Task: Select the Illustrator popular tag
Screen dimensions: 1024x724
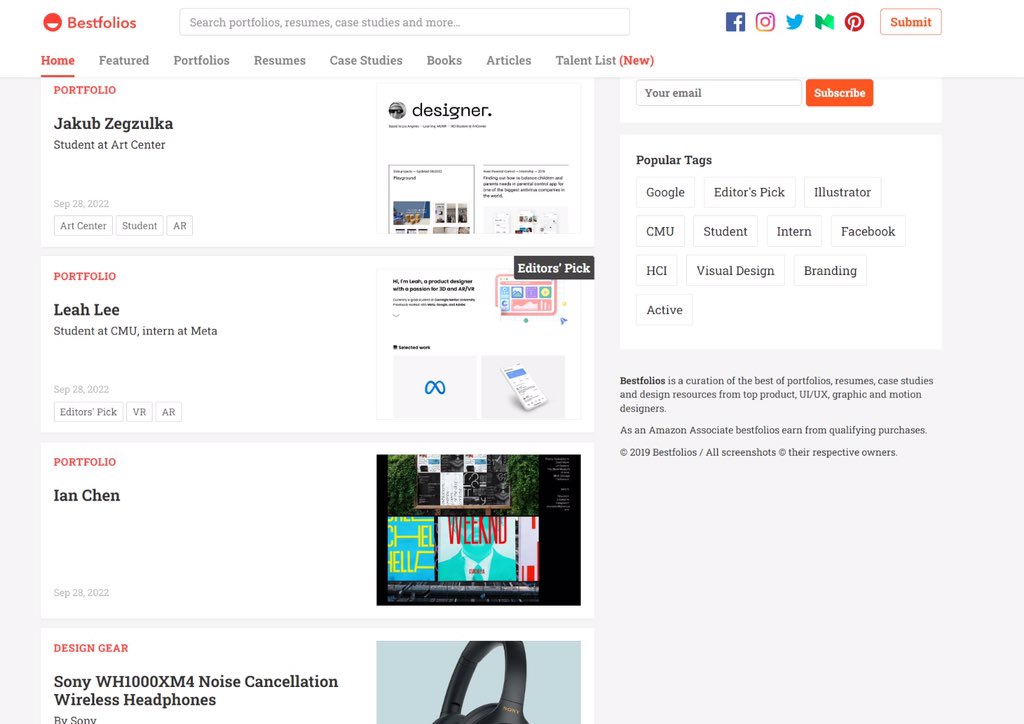Action: click(842, 192)
